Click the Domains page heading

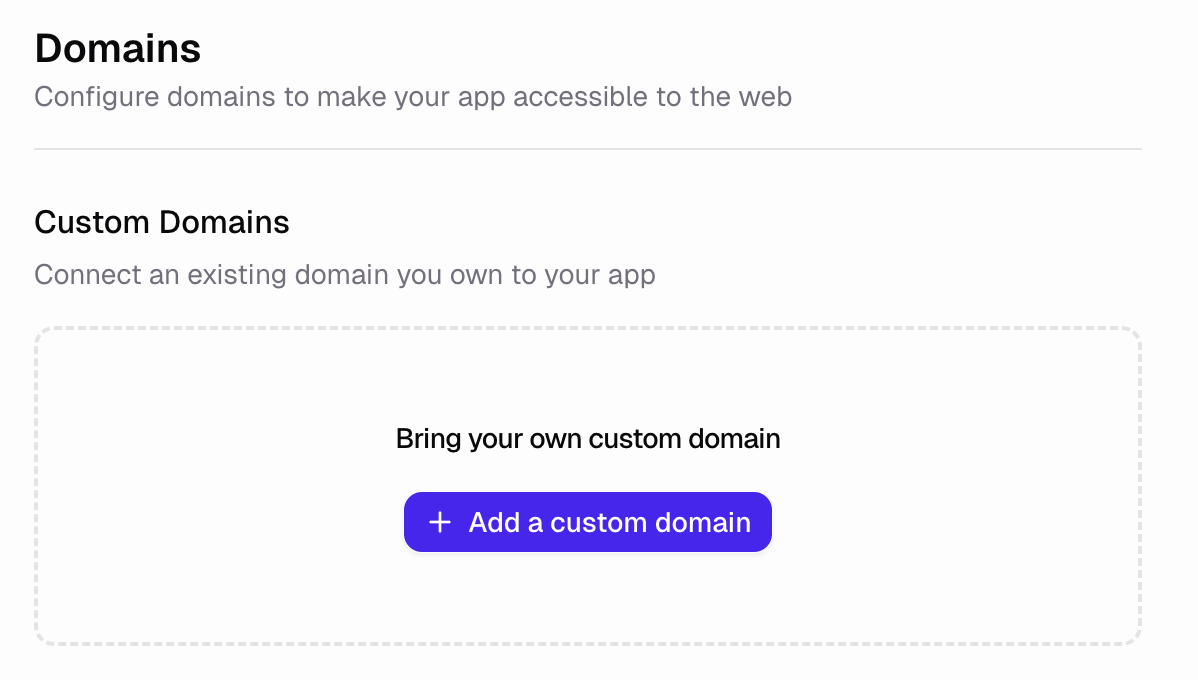117,47
